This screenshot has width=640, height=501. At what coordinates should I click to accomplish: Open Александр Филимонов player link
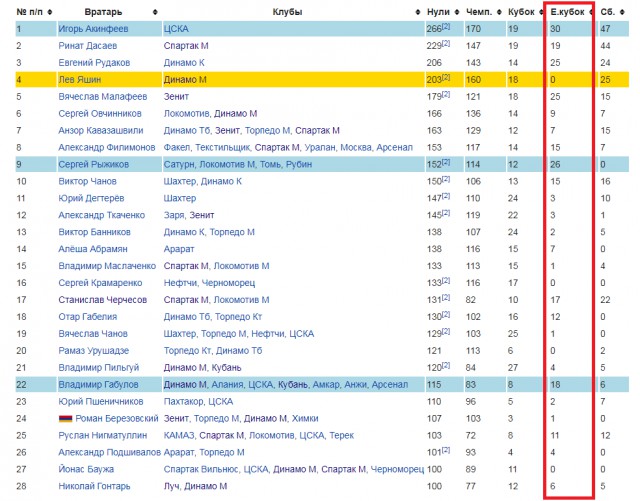[107, 147]
